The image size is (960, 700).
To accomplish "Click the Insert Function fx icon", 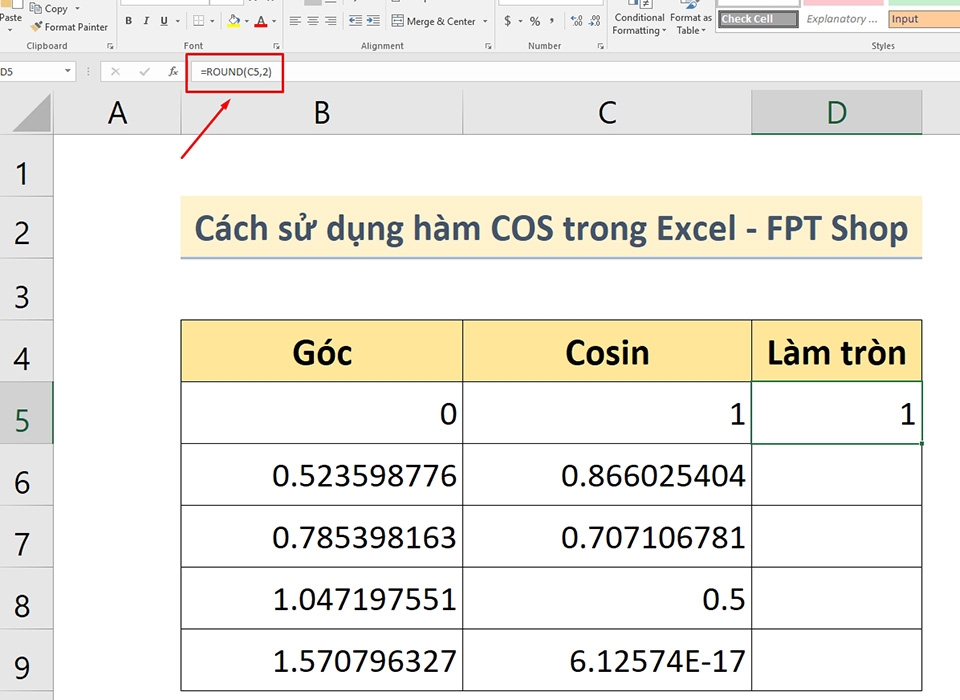I will coord(172,71).
